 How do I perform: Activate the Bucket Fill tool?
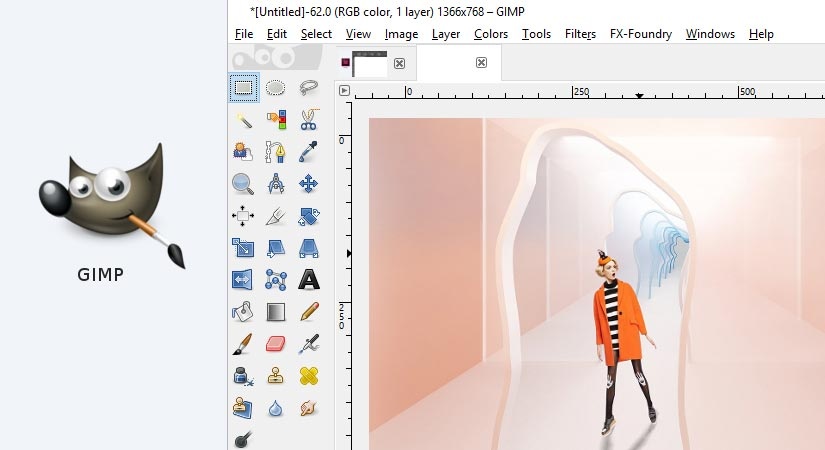pyautogui.click(x=244, y=312)
